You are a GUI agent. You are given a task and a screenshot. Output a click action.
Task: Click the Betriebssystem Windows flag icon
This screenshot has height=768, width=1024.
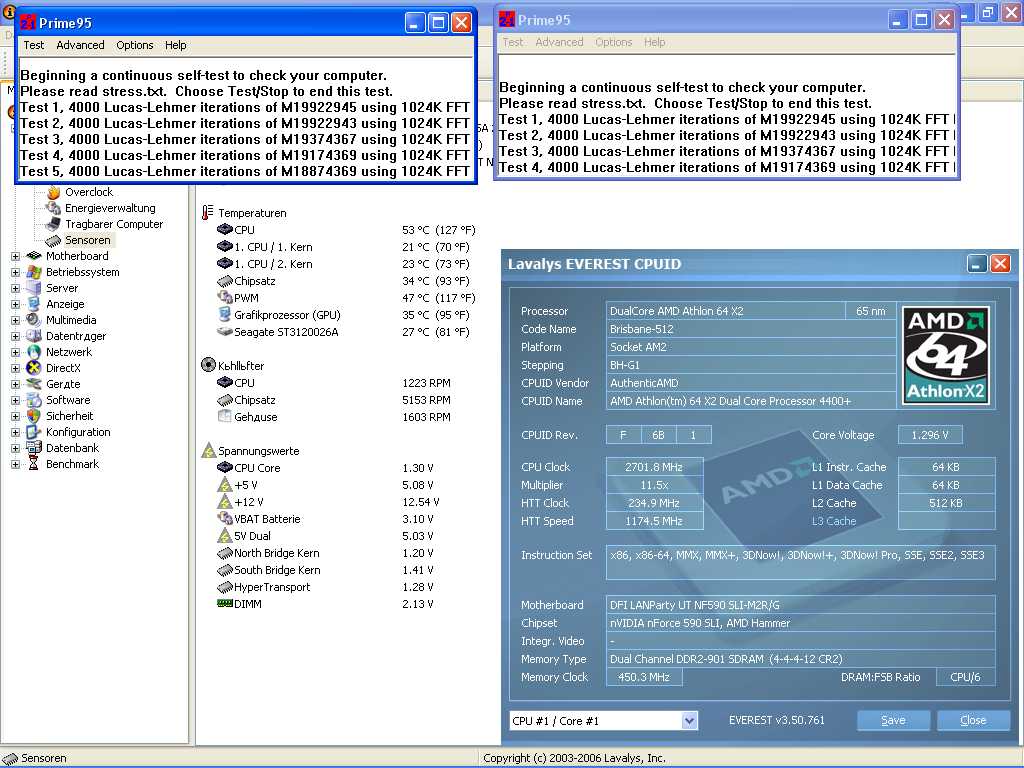point(34,272)
